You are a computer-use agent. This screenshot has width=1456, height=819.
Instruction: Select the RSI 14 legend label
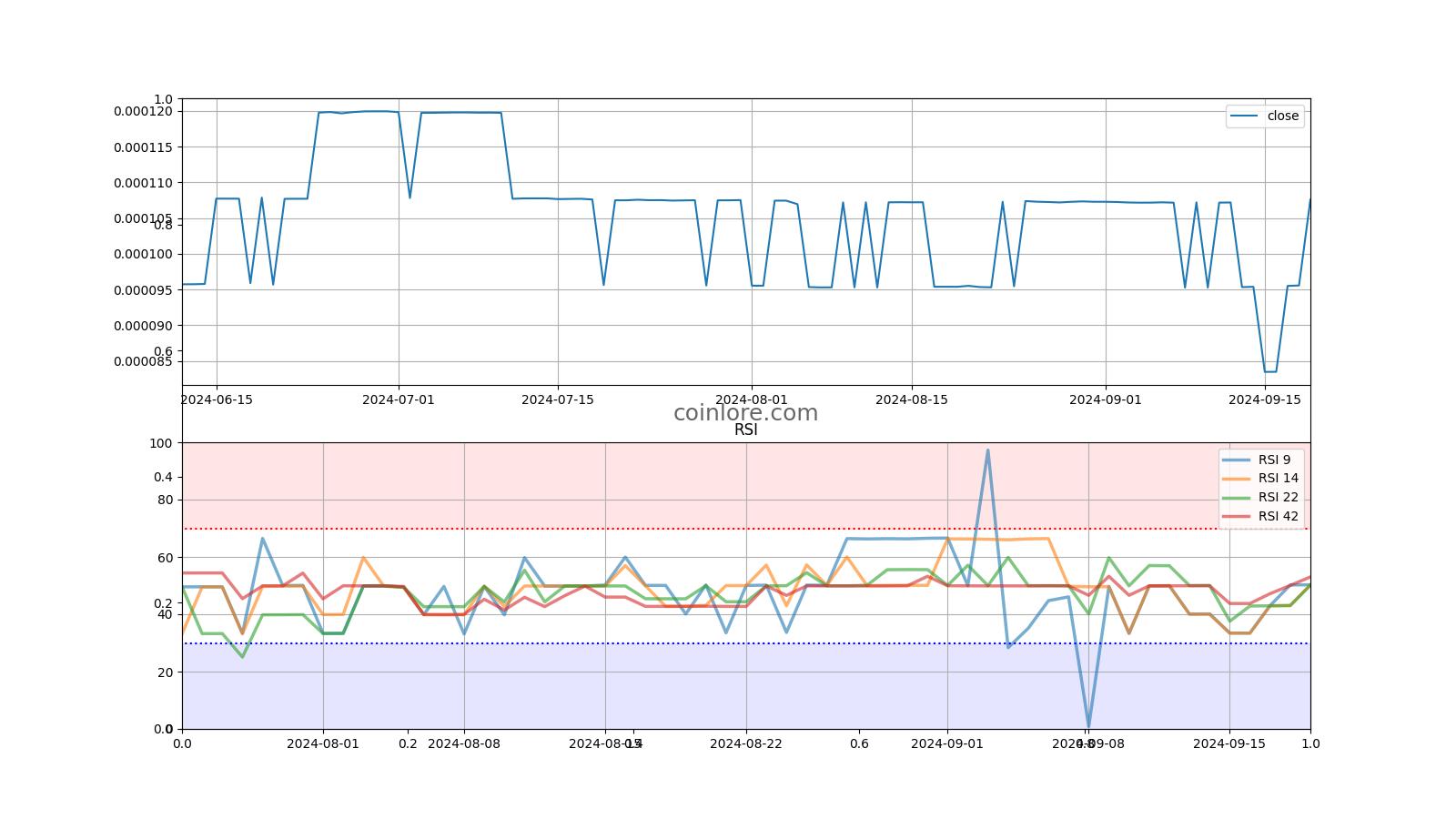coord(1279,478)
